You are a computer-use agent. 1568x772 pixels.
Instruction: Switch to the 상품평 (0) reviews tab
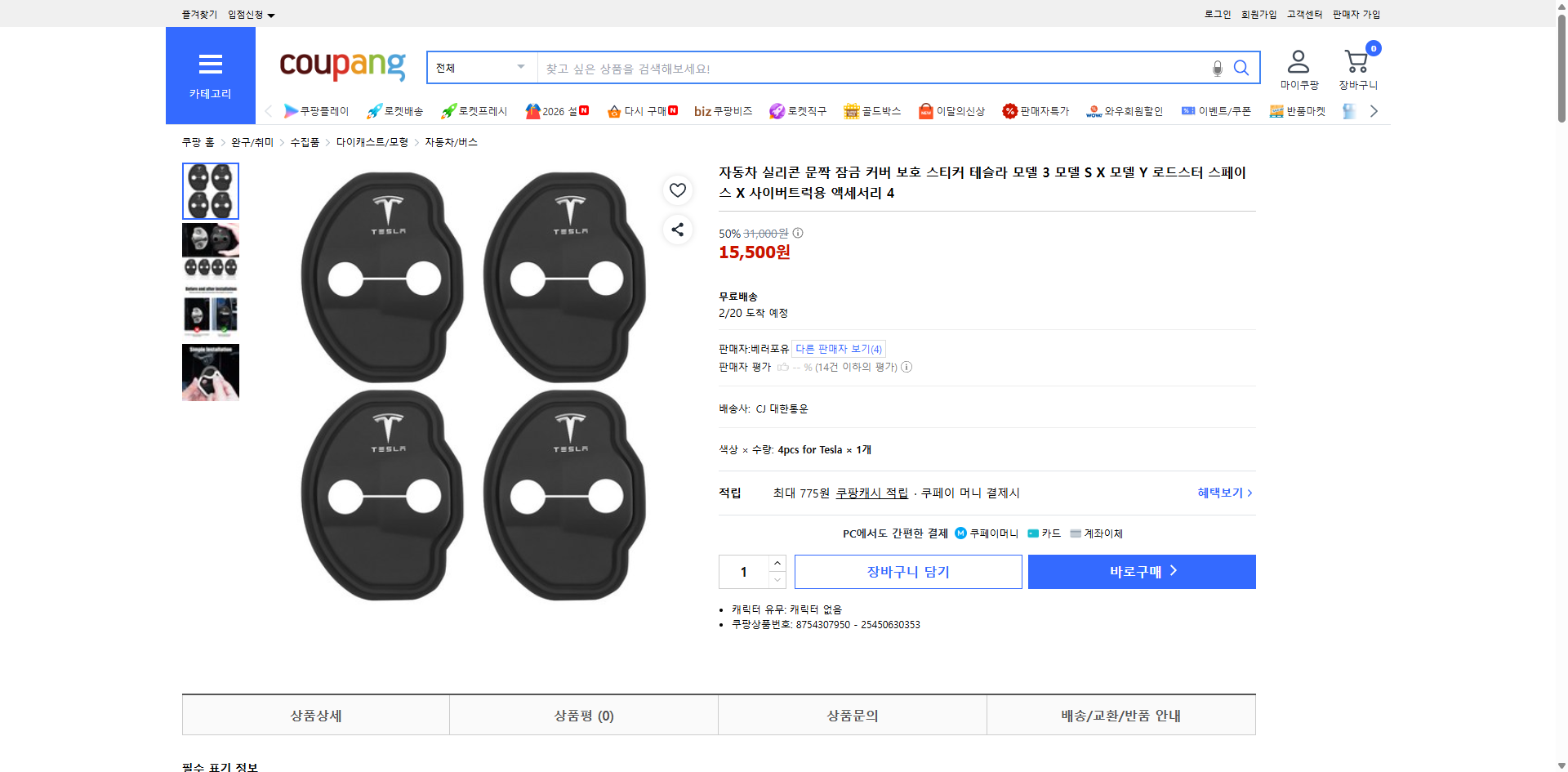(x=583, y=715)
